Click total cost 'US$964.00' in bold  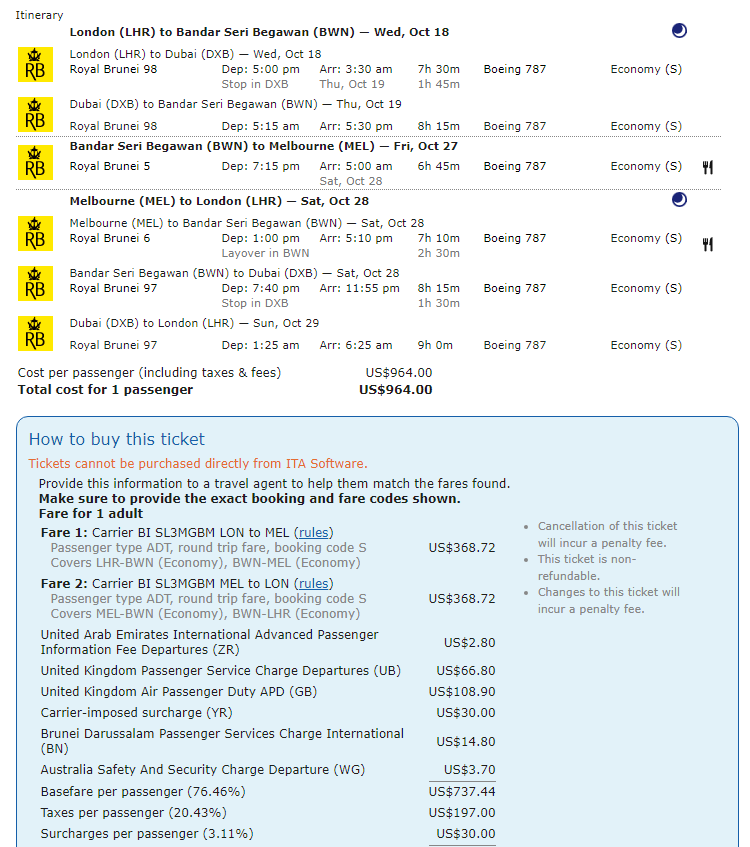pyautogui.click(x=396, y=389)
